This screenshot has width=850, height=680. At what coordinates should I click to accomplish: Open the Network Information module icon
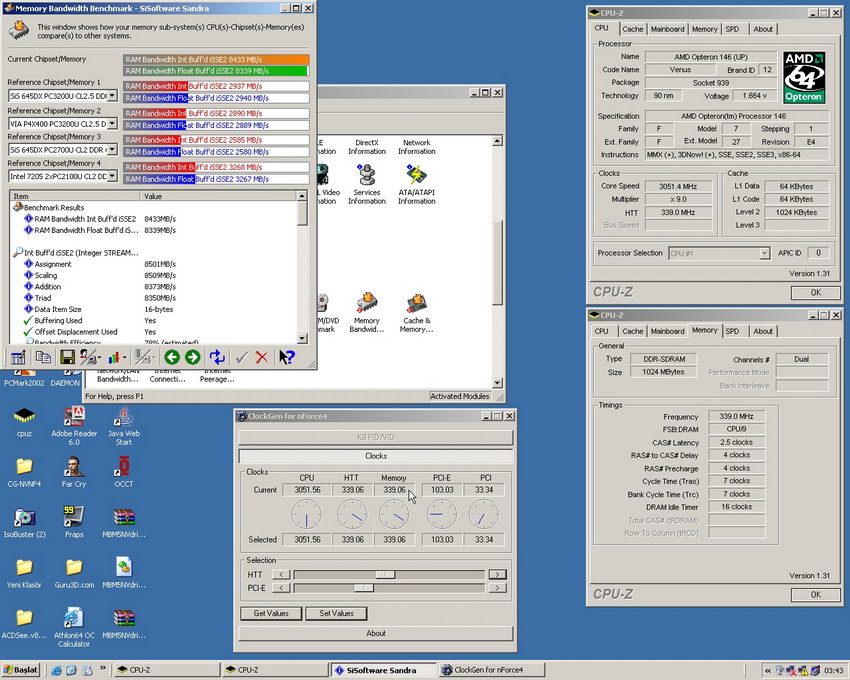coord(416,146)
